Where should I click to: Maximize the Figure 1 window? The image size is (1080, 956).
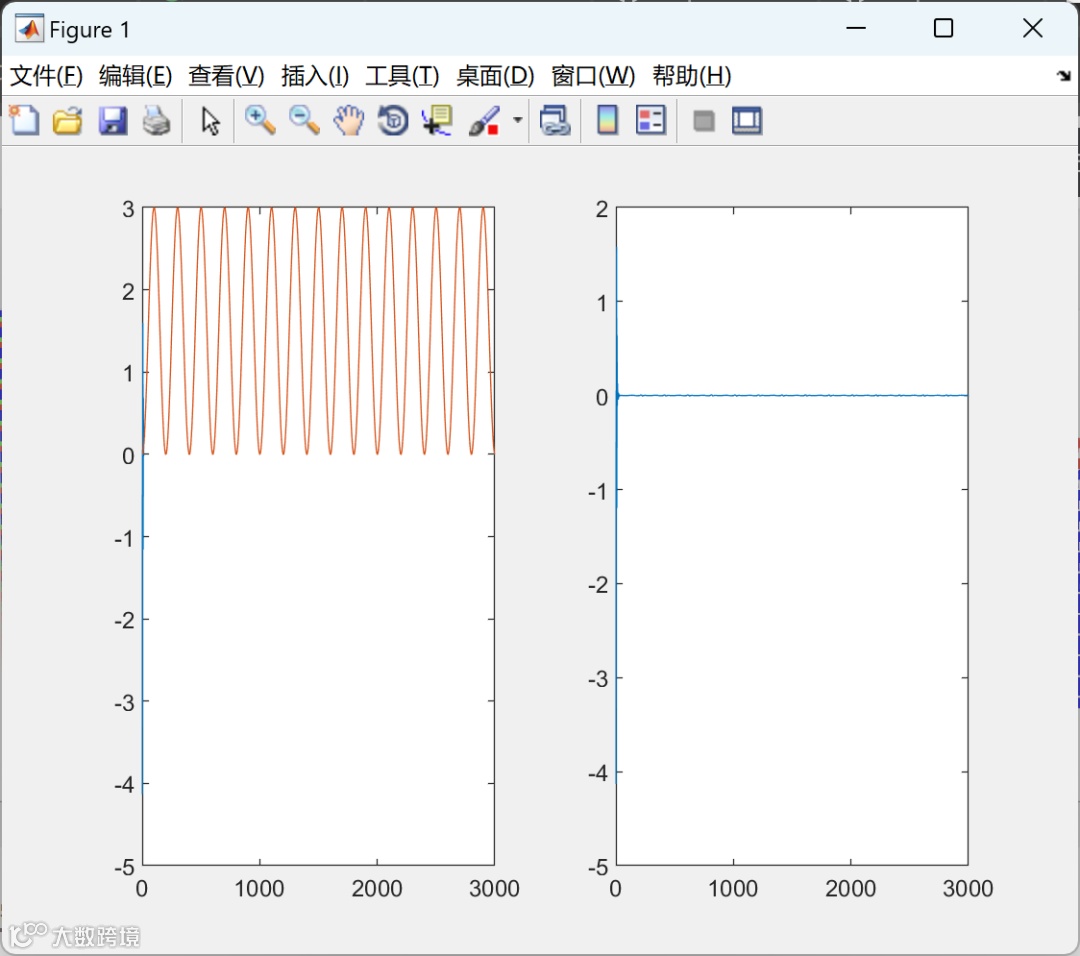[943, 28]
